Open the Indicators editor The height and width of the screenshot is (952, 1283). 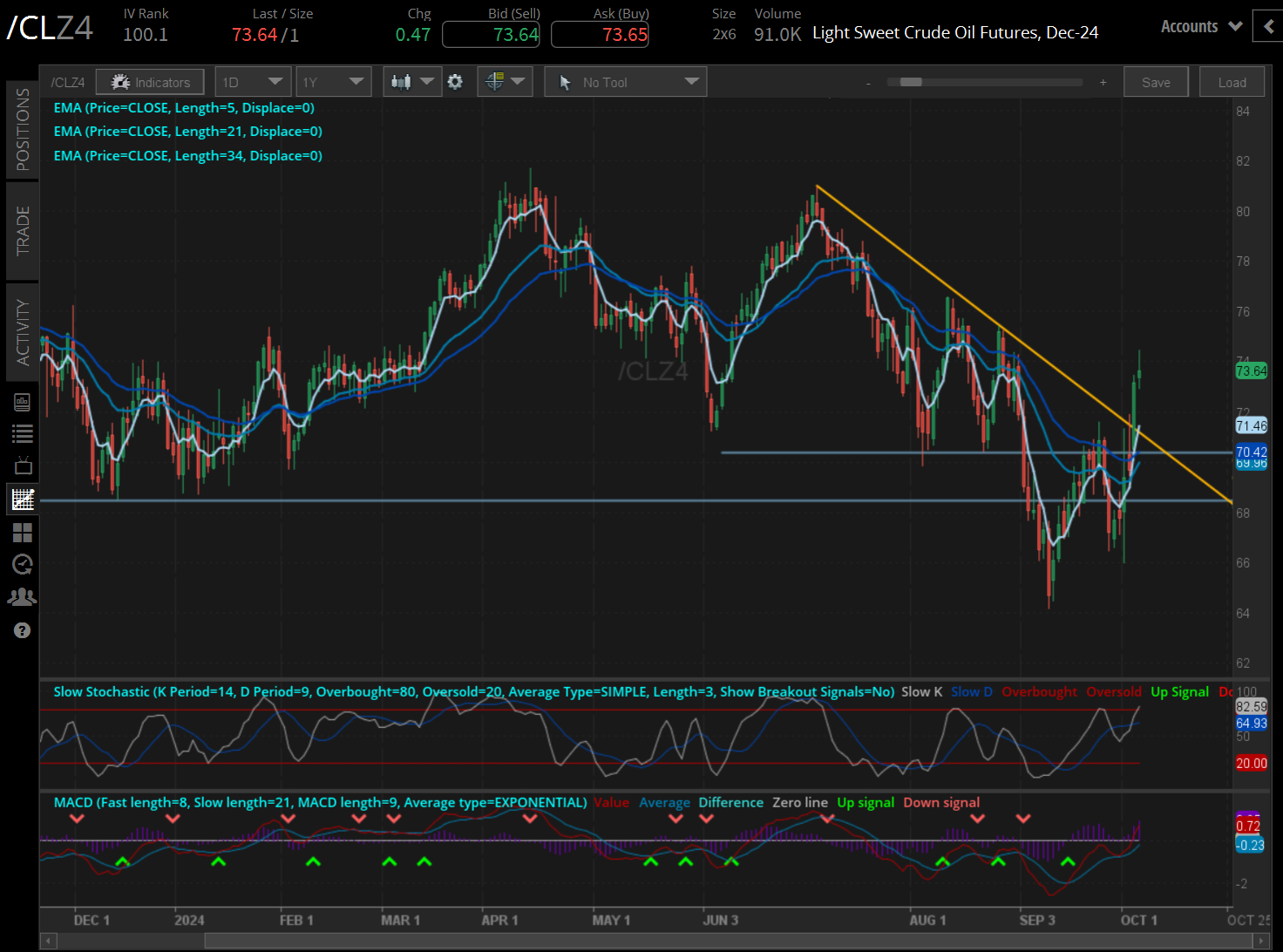pos(149,81)
